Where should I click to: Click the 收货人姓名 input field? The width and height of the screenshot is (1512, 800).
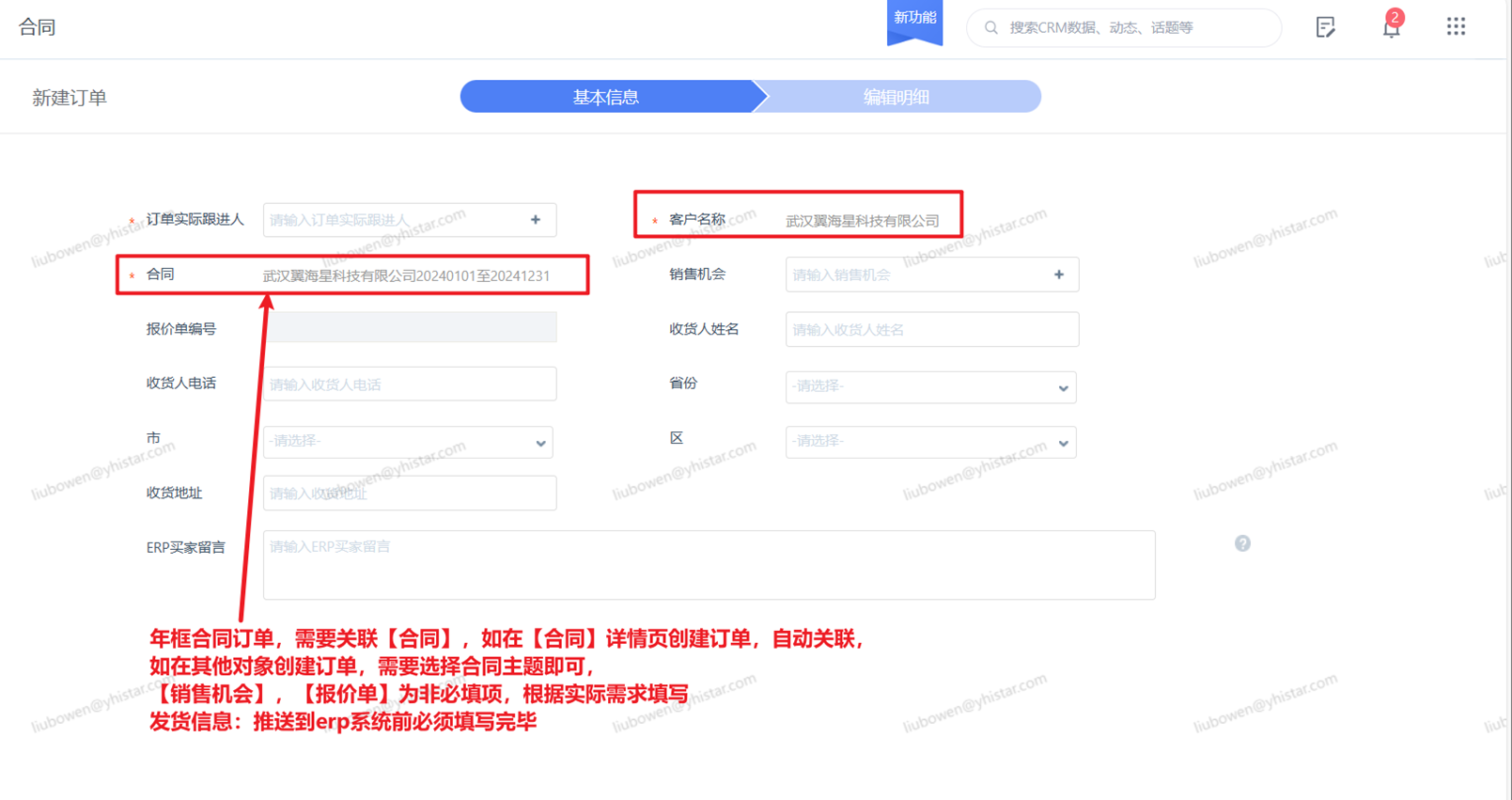(932, 330)
